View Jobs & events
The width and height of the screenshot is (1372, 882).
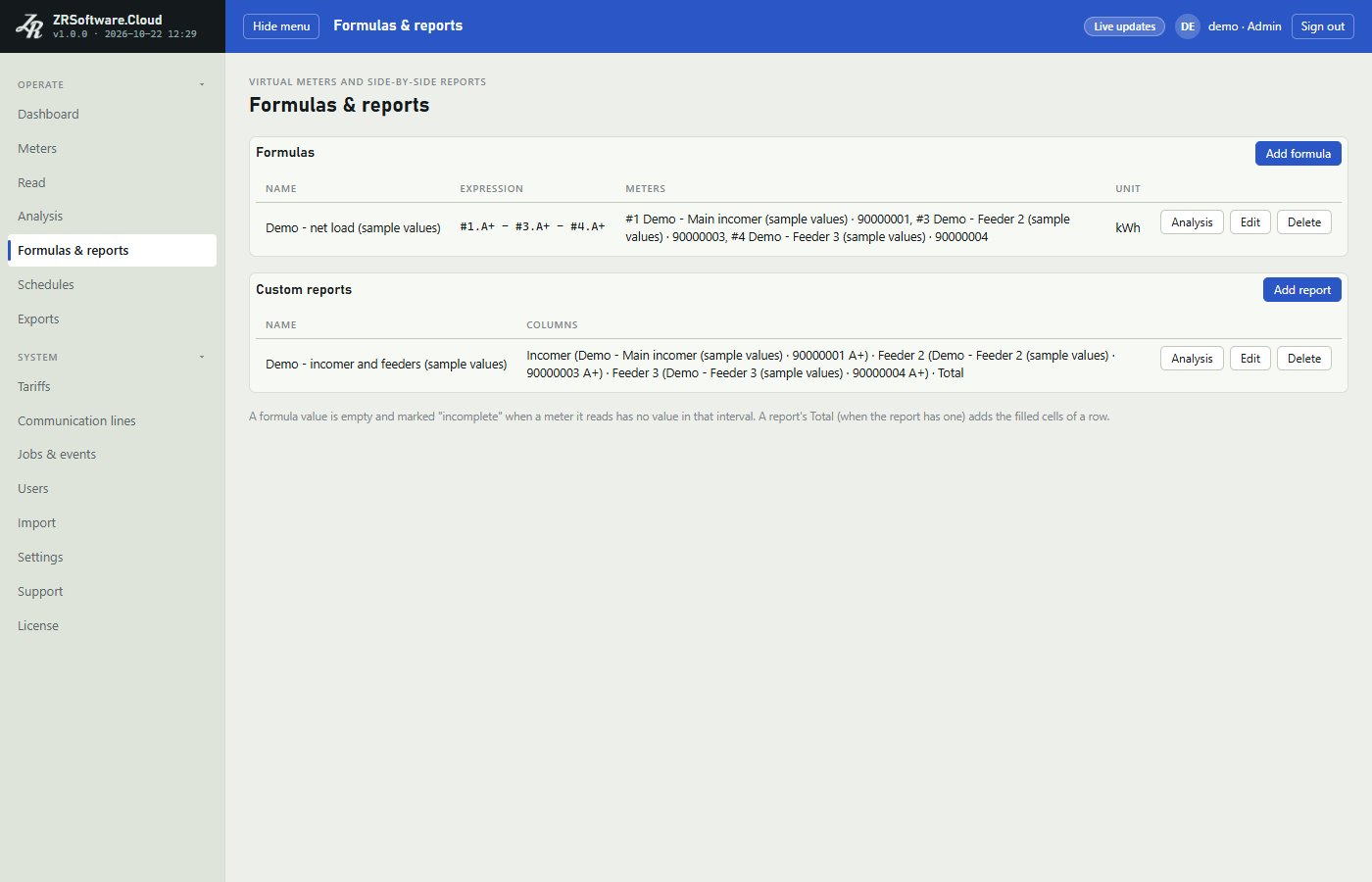(x=112, y=455)
